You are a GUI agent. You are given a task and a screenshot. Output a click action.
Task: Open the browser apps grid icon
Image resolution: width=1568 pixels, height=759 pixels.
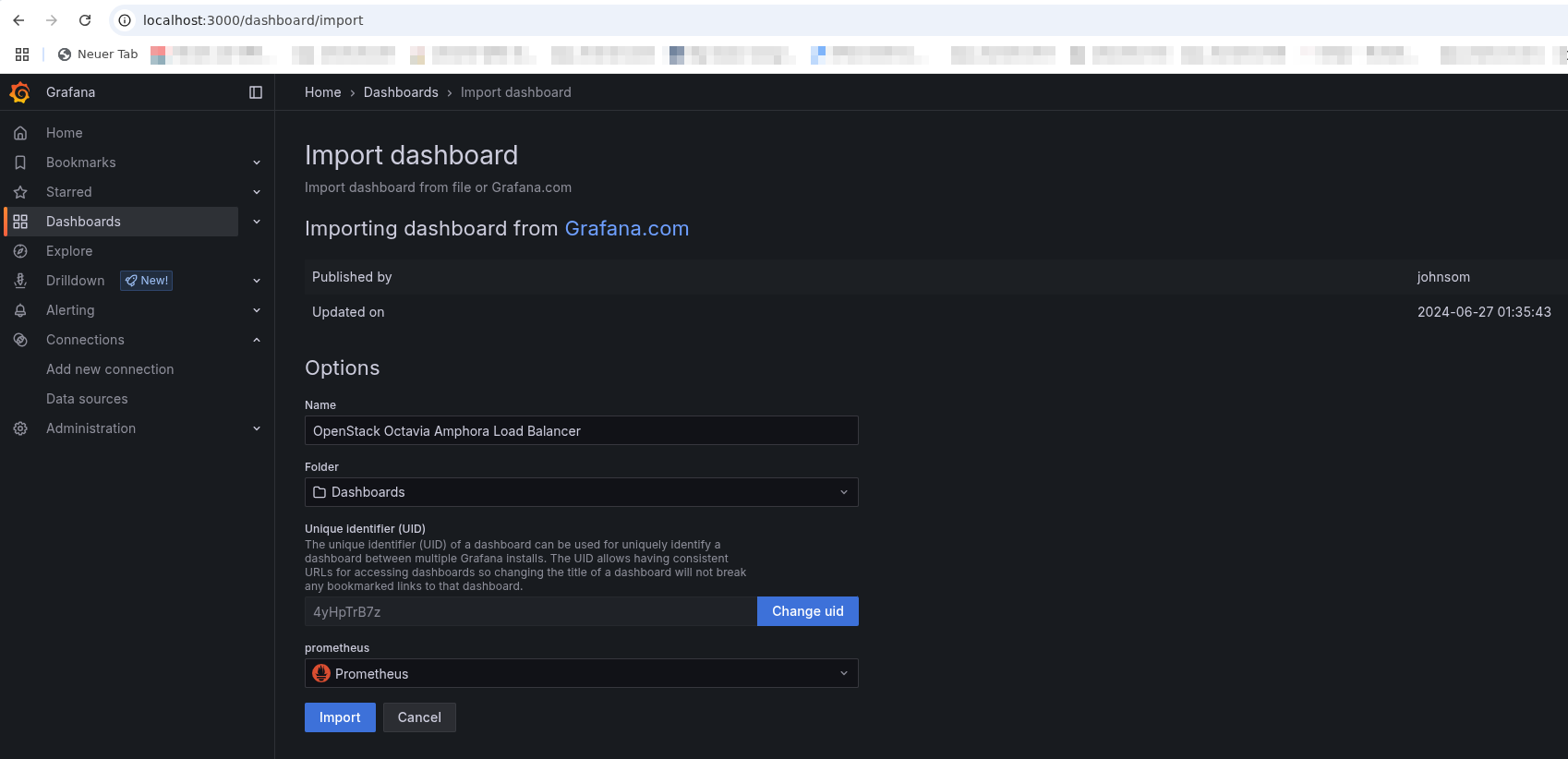point(22,54)
